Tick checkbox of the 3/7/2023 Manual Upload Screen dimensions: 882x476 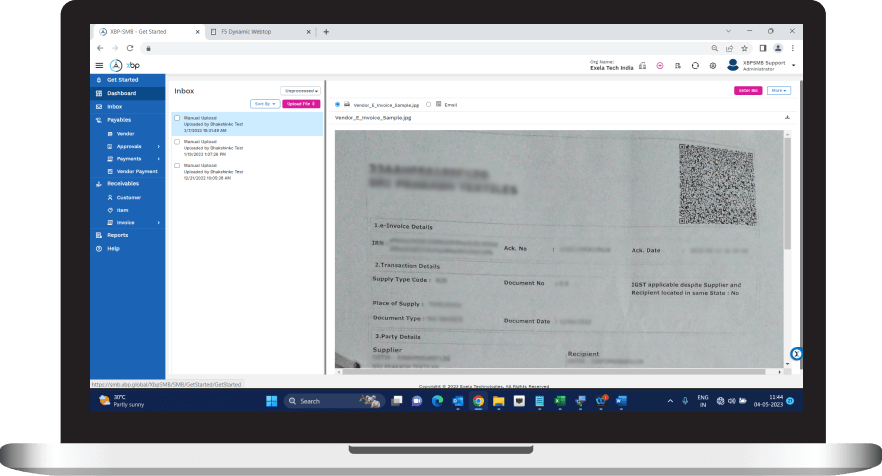[x=177, y=118]
